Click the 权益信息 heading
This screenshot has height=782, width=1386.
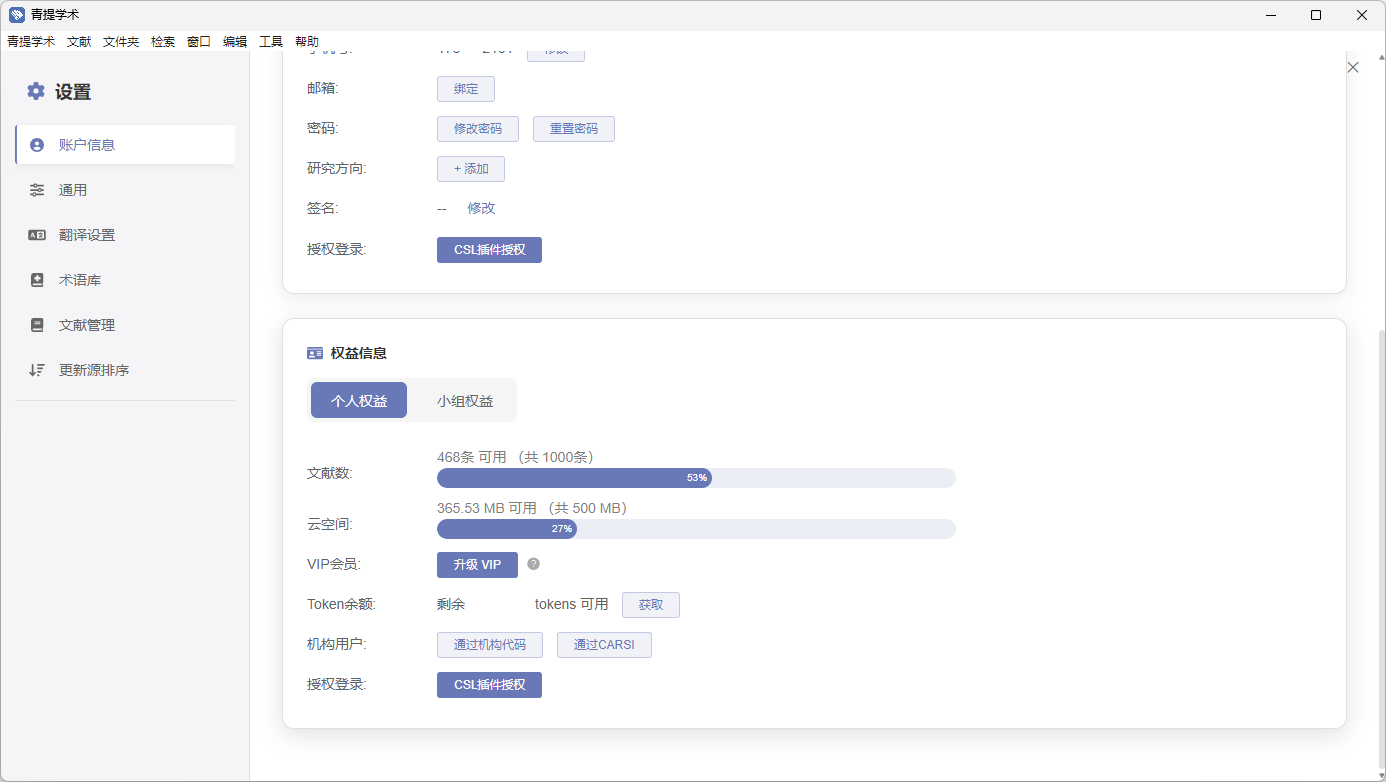pyautogui.click(x=359, y=353)
